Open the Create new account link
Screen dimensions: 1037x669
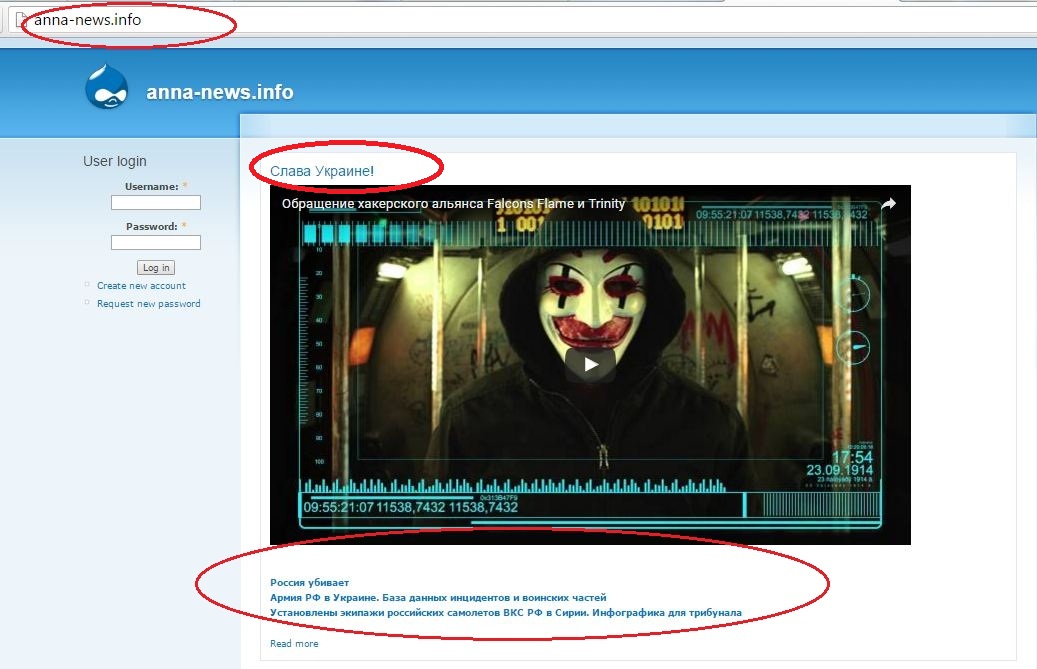click(x=141, y=286)
